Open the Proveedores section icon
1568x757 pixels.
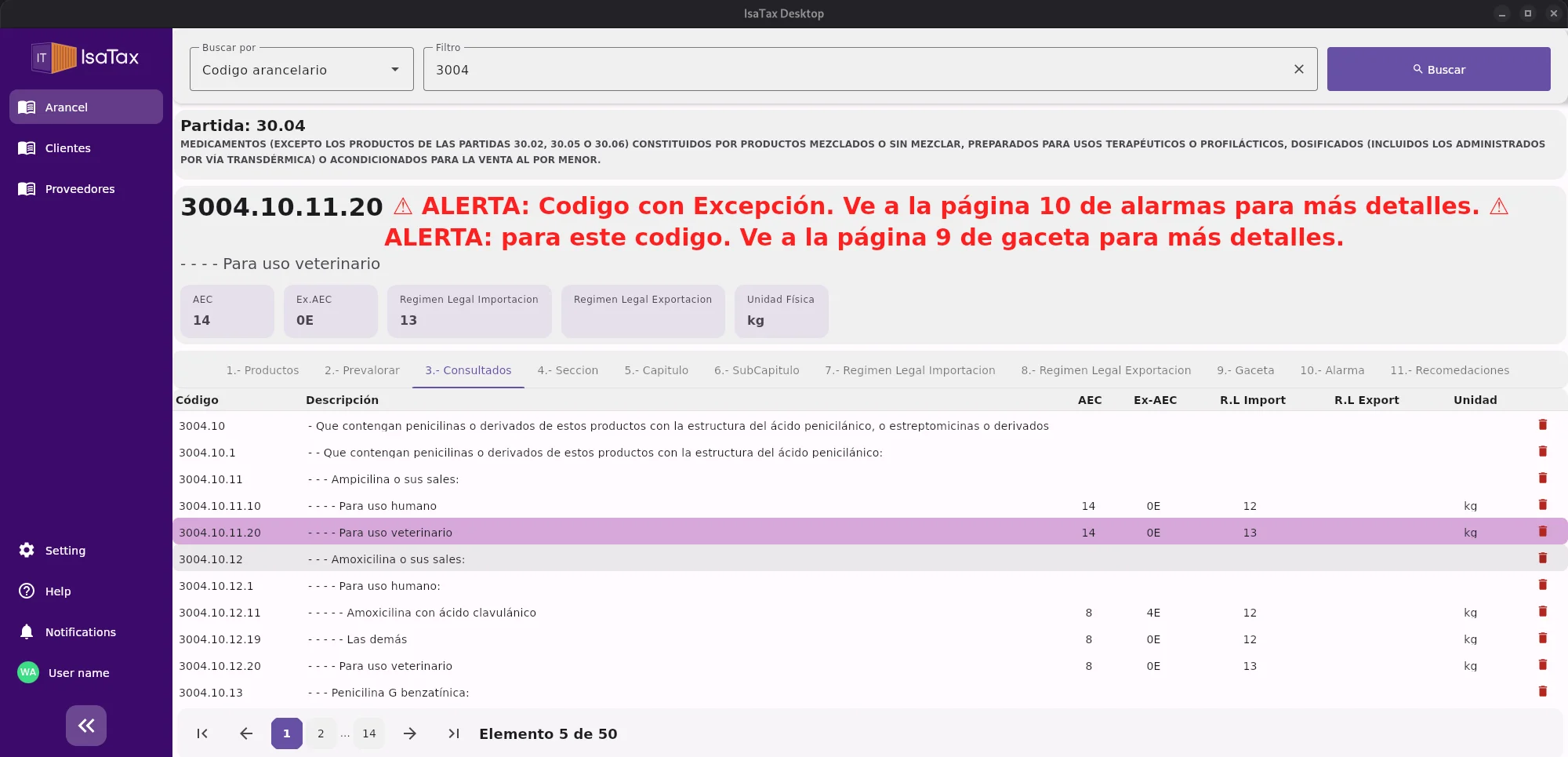coord(25,188)
